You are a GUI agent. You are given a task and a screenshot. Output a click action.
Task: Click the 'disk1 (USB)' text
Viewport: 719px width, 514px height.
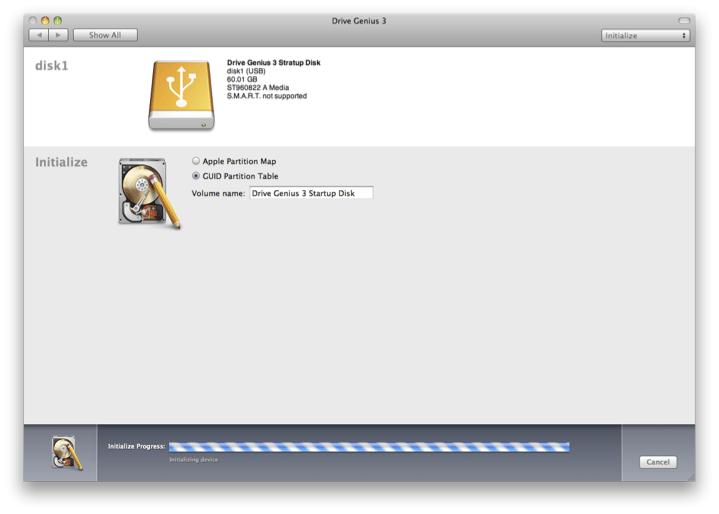[246, 71]
